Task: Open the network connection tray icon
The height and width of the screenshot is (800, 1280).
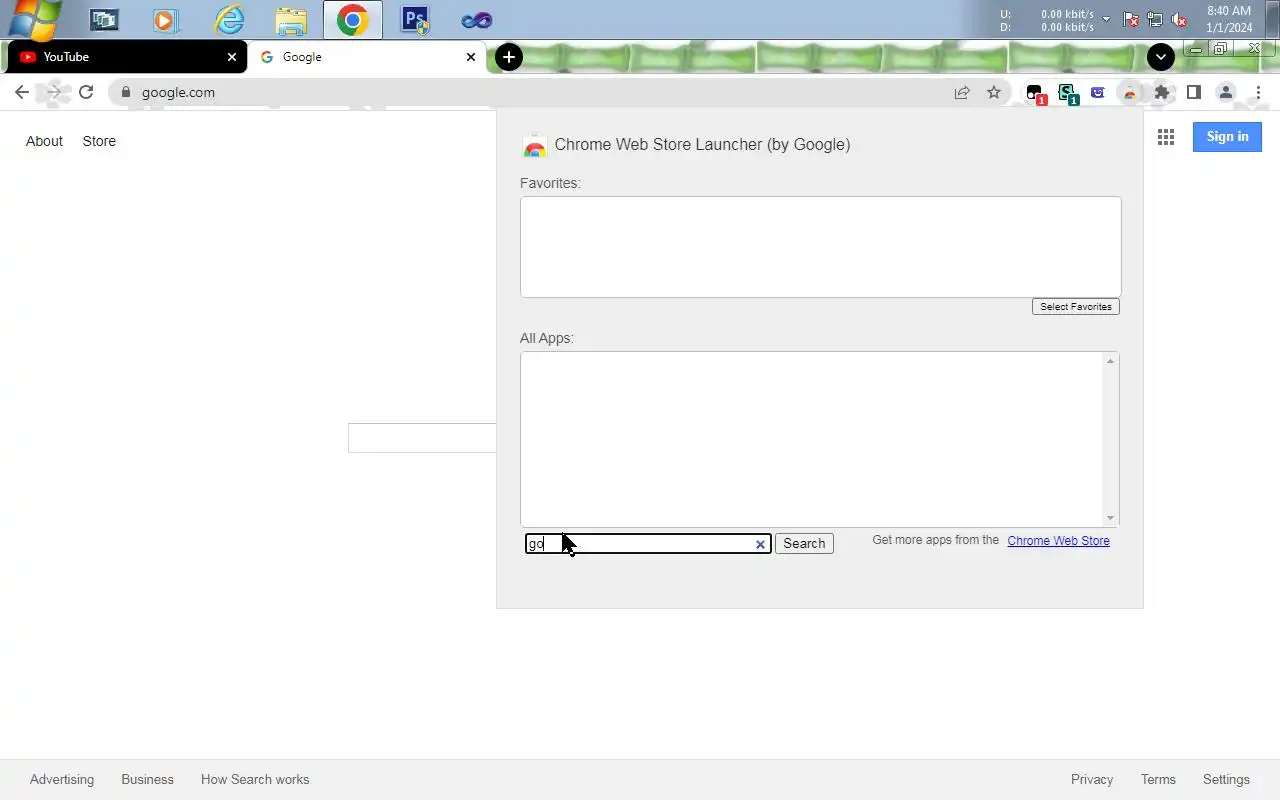Action: 1155,20
